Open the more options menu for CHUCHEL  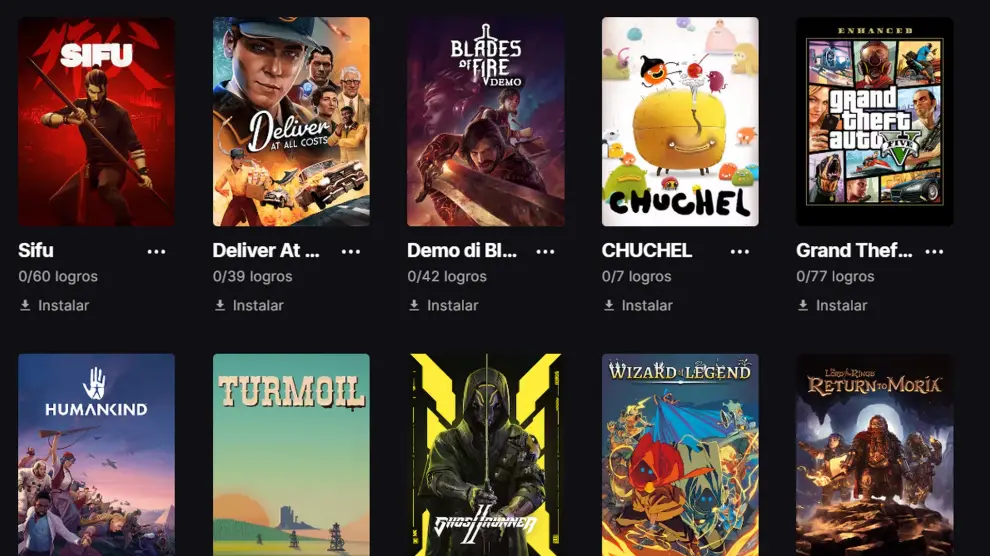[x=739, y=251]
